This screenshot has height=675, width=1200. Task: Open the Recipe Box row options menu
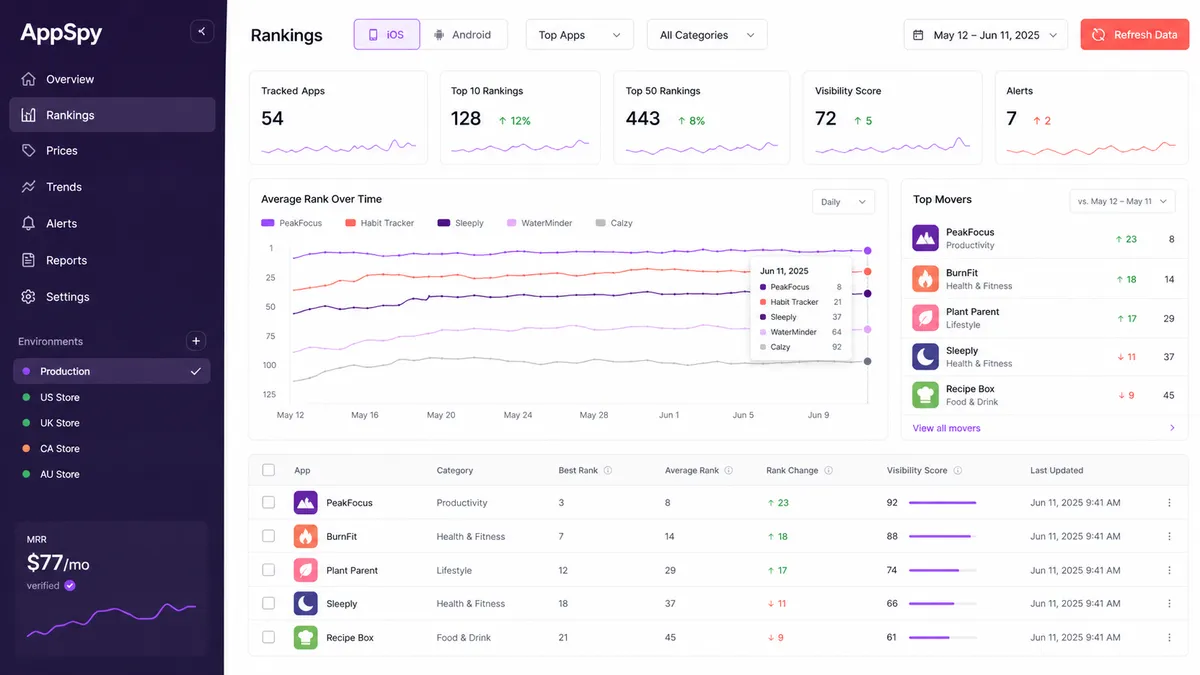click(x=1169, y=637)
